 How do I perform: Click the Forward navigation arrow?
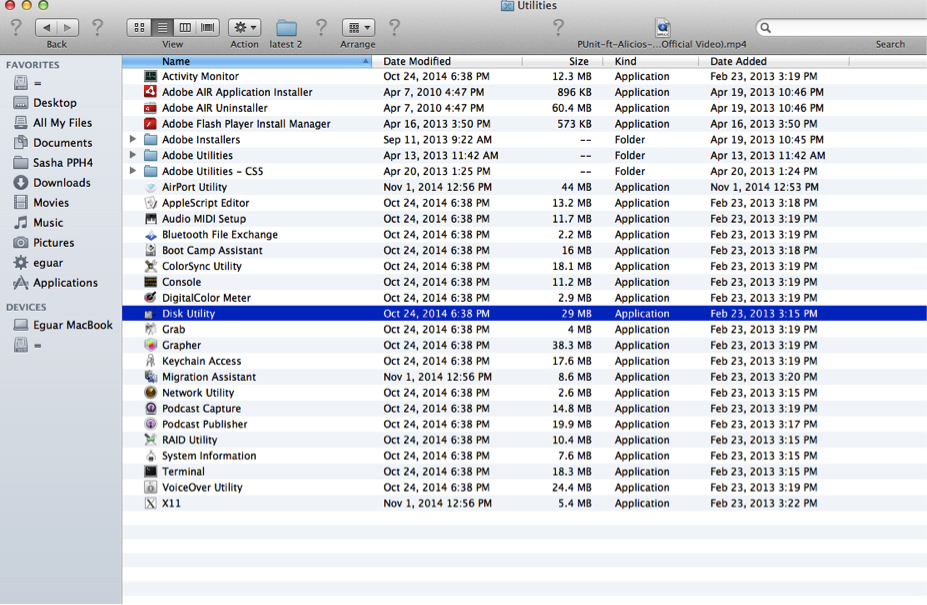[x=67, y=27]
